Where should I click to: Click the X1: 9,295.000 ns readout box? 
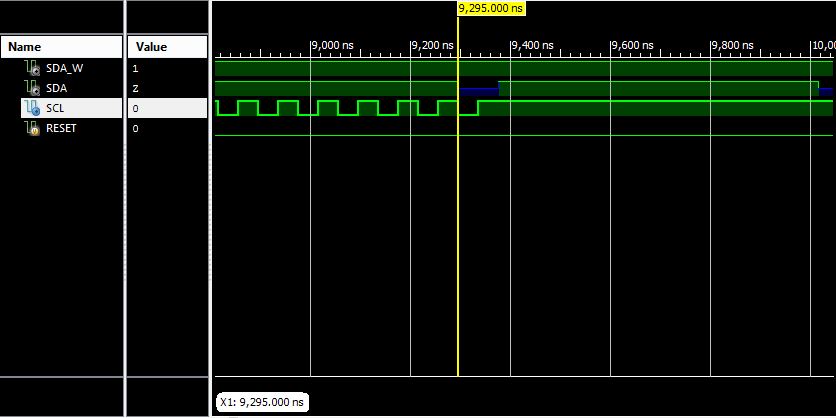coord(262,401)
